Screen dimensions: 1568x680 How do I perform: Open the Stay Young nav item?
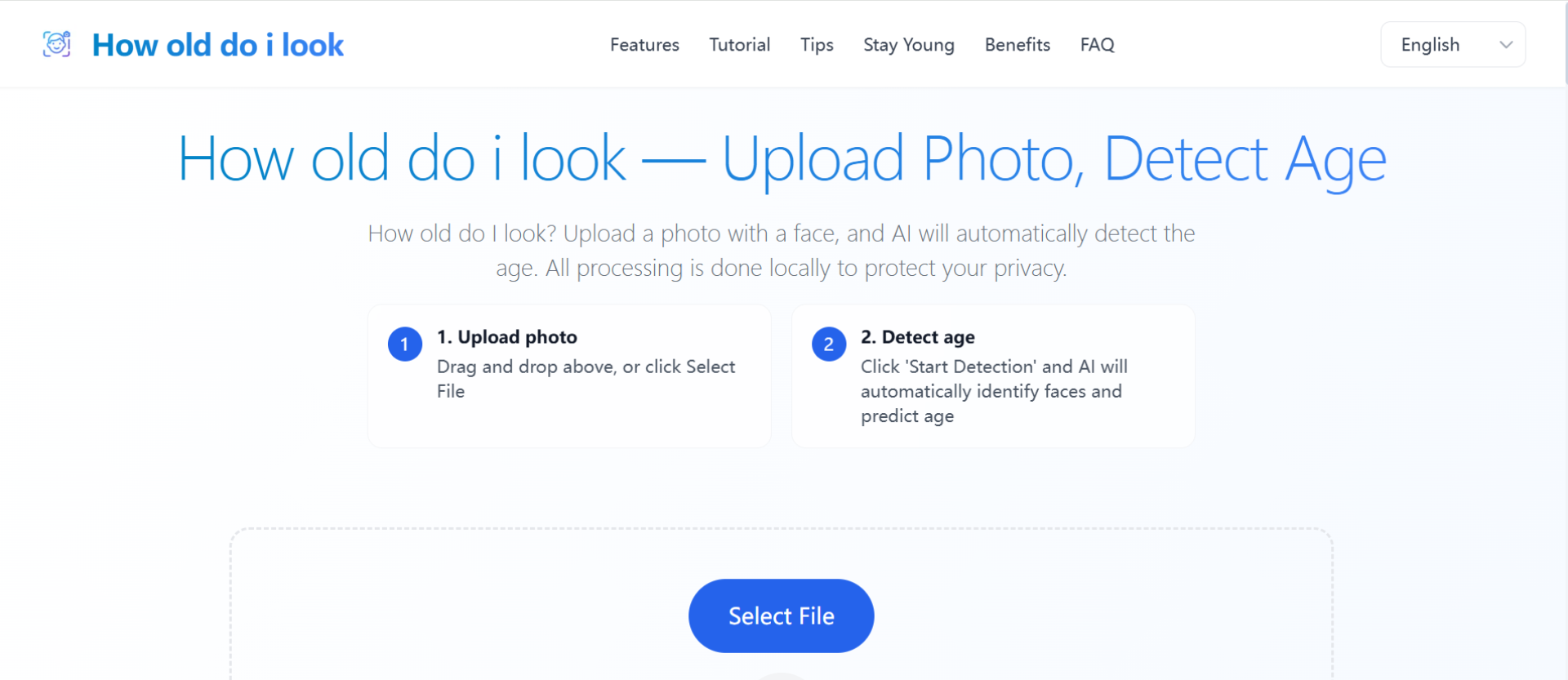click(908, 45)
